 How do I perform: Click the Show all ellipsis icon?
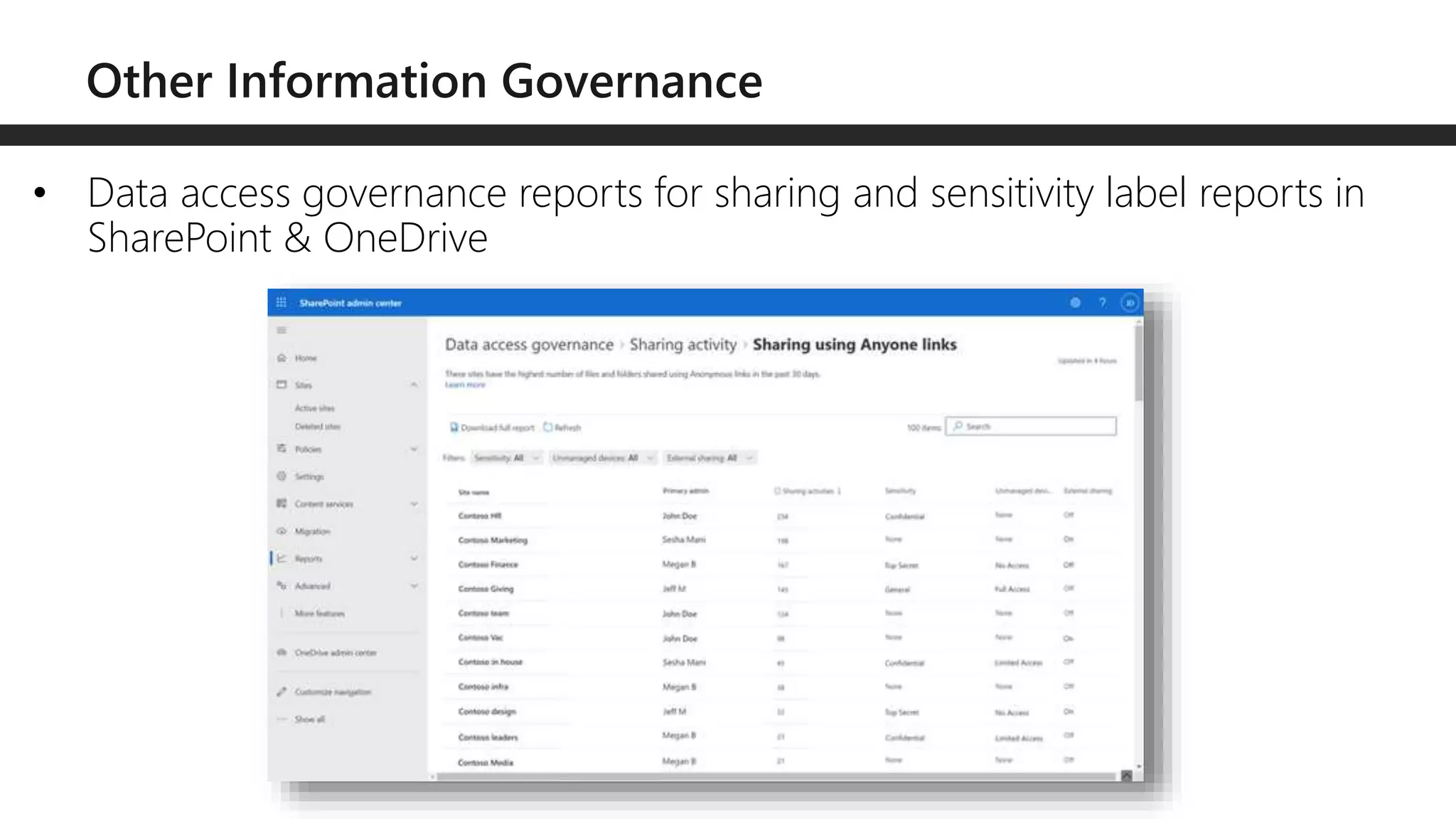click(282, 719)
